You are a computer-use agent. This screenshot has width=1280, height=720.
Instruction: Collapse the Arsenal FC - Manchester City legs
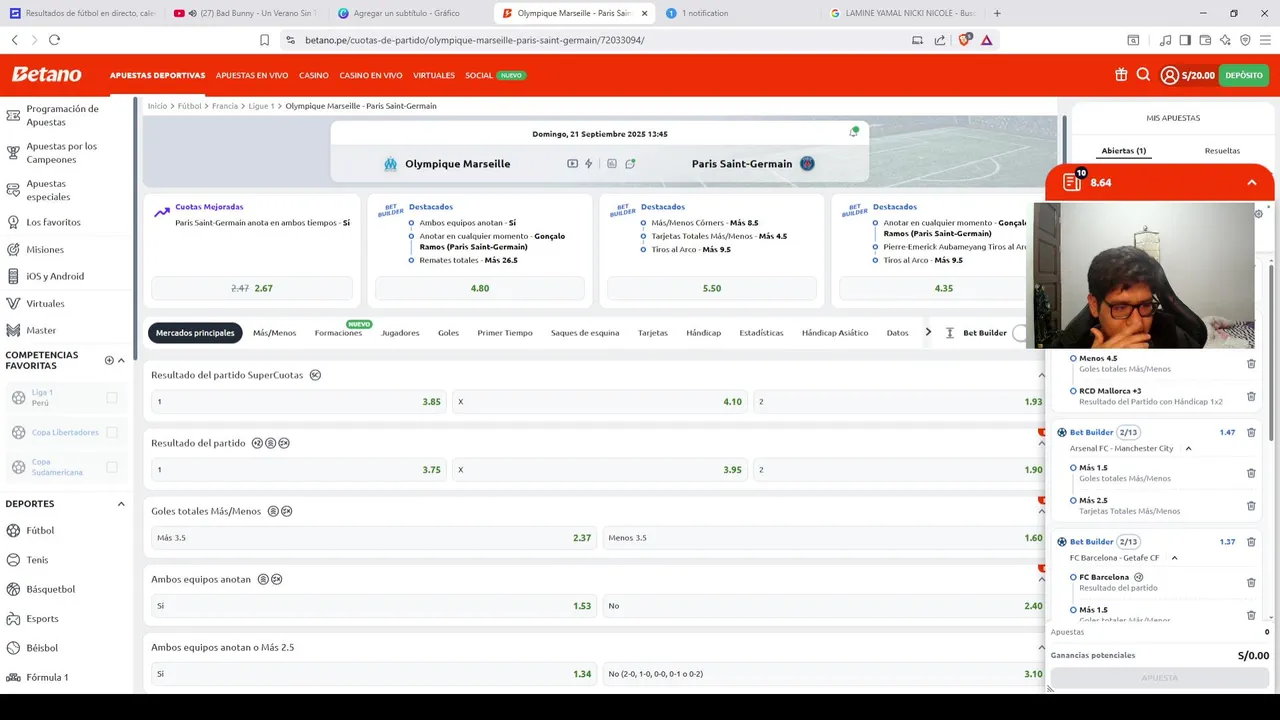click(x=1188, y=449)
